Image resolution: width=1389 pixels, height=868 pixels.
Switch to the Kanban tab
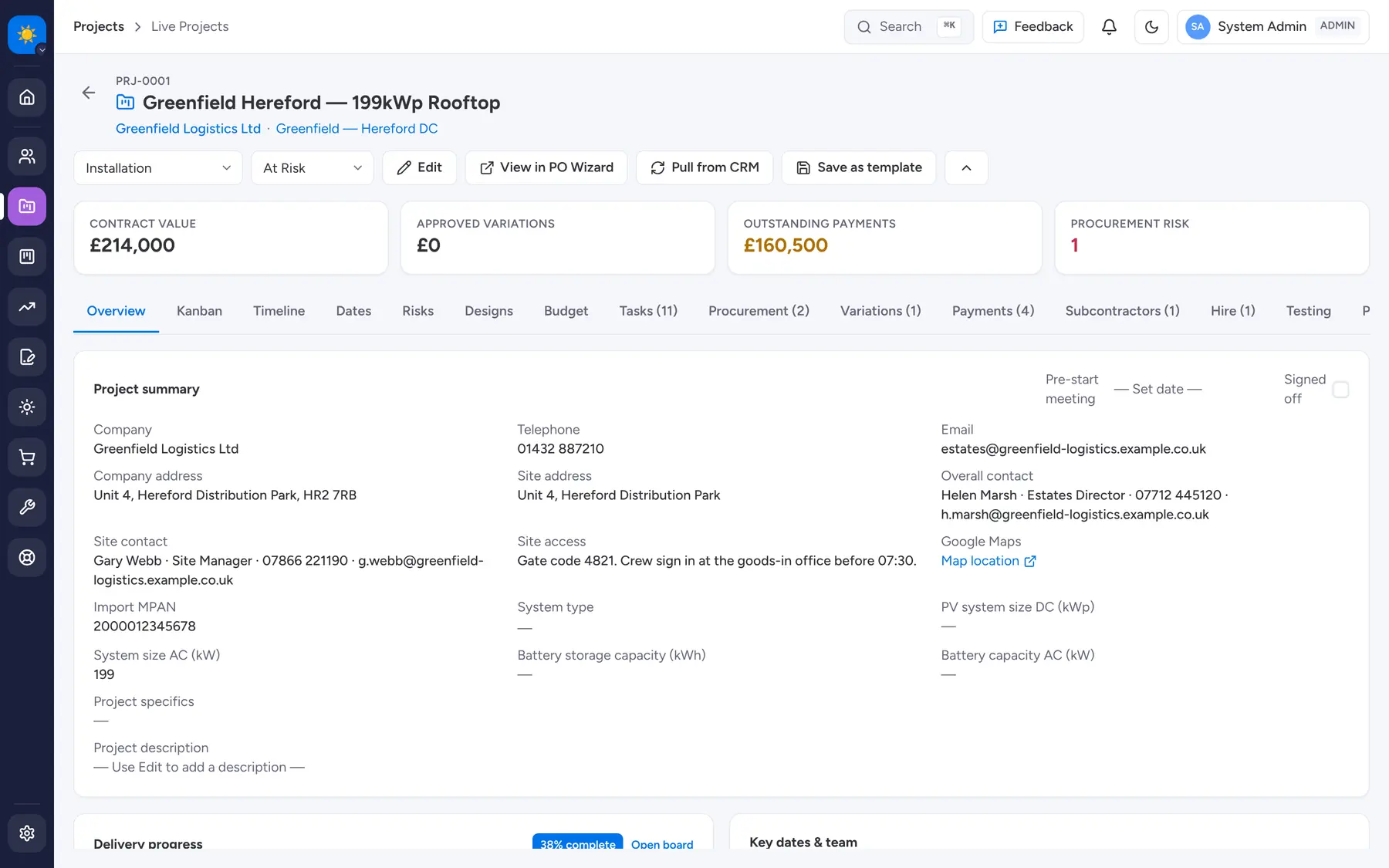[x=199, y=311]
